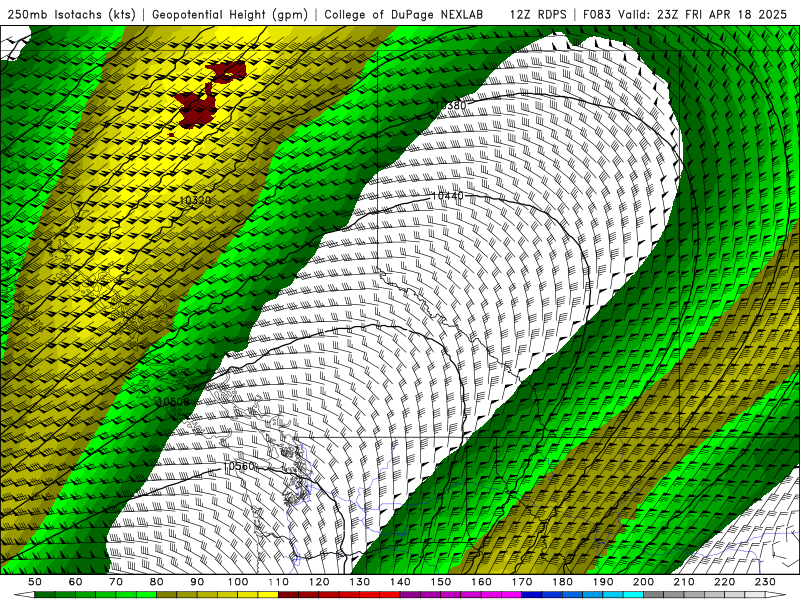Click the legend value 150
The width and height of the screenshot is (800, 600).
(x=441, y=582)
